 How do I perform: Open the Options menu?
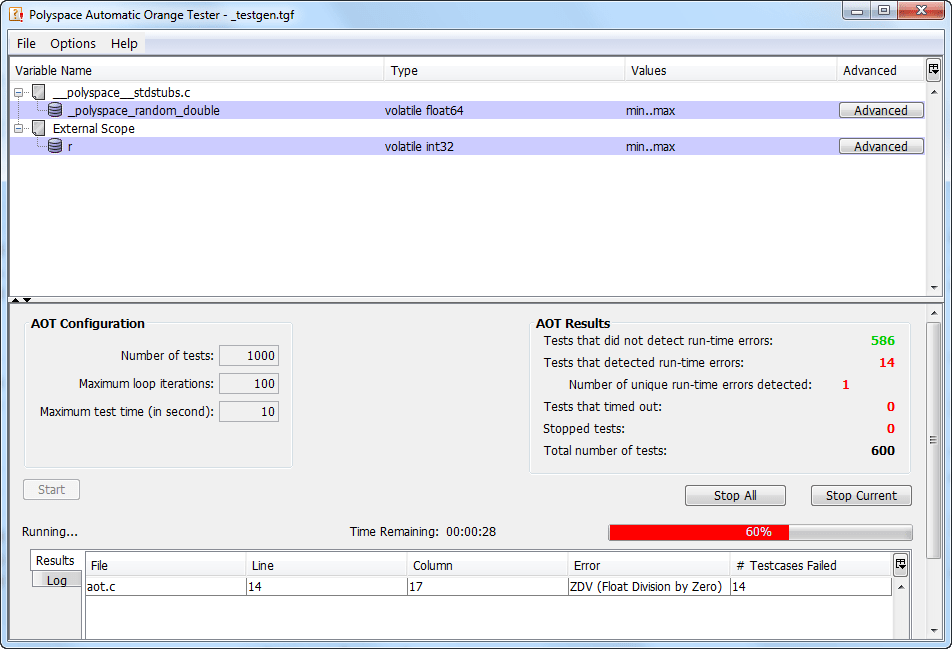[x=73, y=44]
